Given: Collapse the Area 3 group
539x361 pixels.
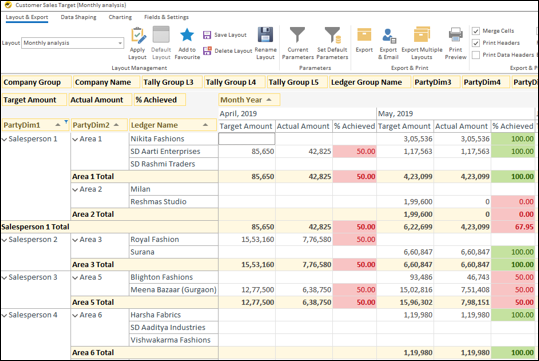Looking at the screenshot, I should (x=75, y=240).
